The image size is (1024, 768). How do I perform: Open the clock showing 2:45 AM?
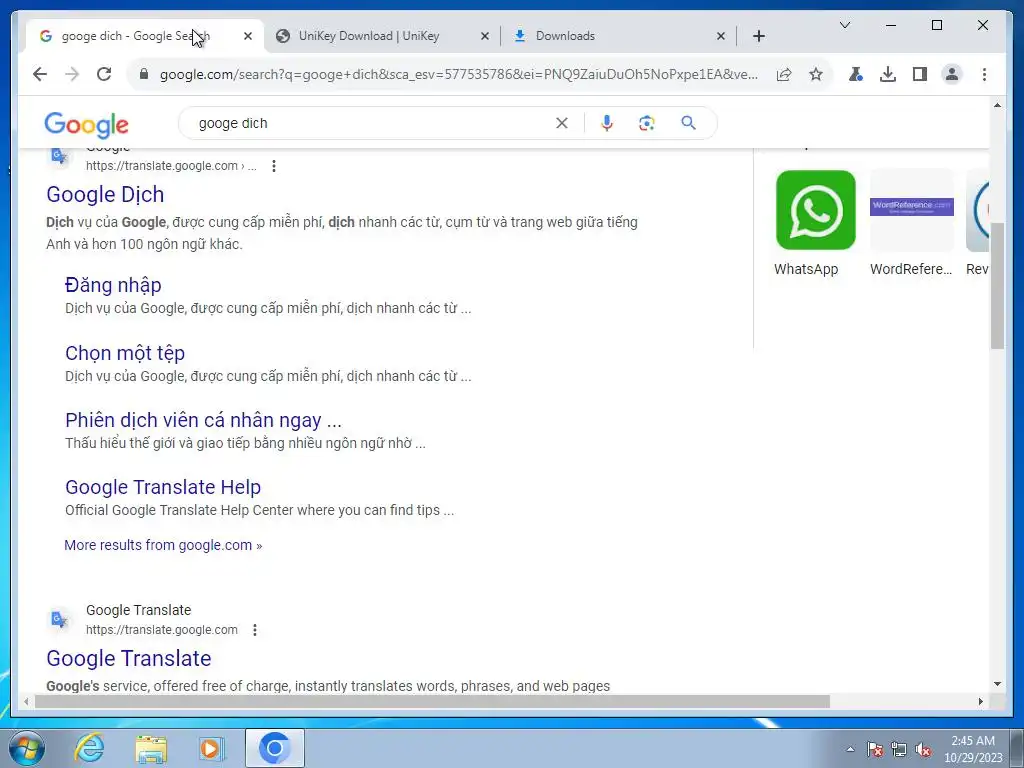973,749
